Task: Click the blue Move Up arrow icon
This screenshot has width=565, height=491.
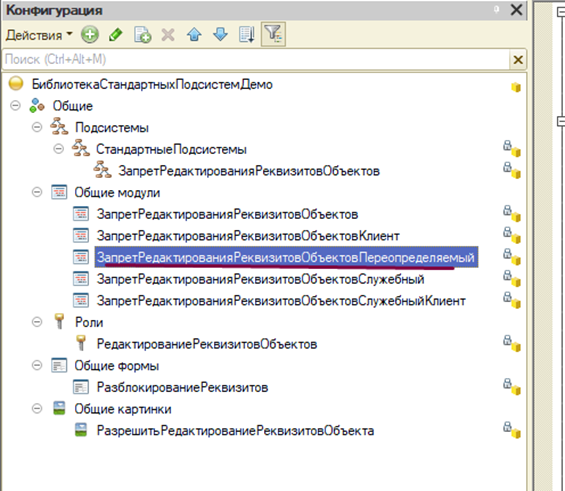Action: coord(194,35)
